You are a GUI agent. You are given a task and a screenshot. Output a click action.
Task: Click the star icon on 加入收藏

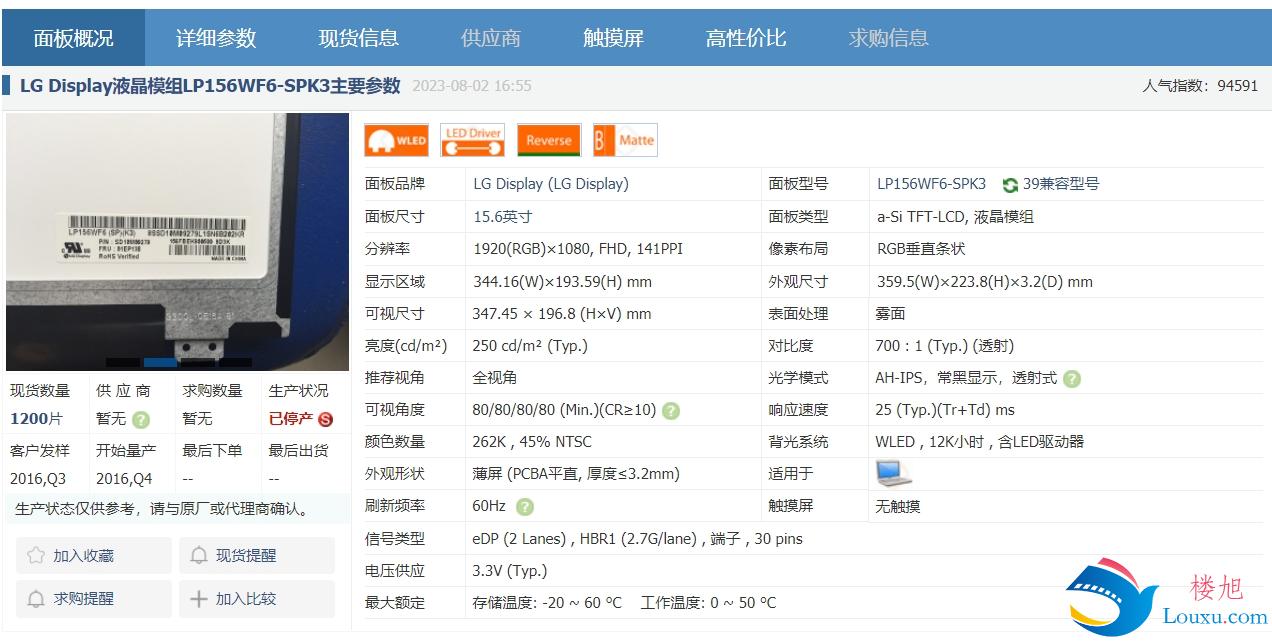click(36, 555)
